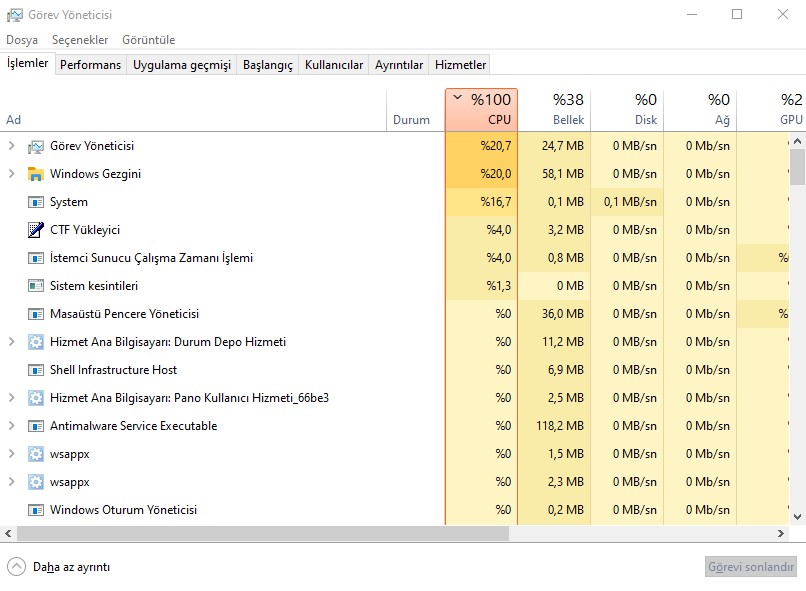Expand Hizmet Ana Bilgisayarı: Durum Depo Hizmeti
Screen dimensions: 806x591
pos(11,342)
